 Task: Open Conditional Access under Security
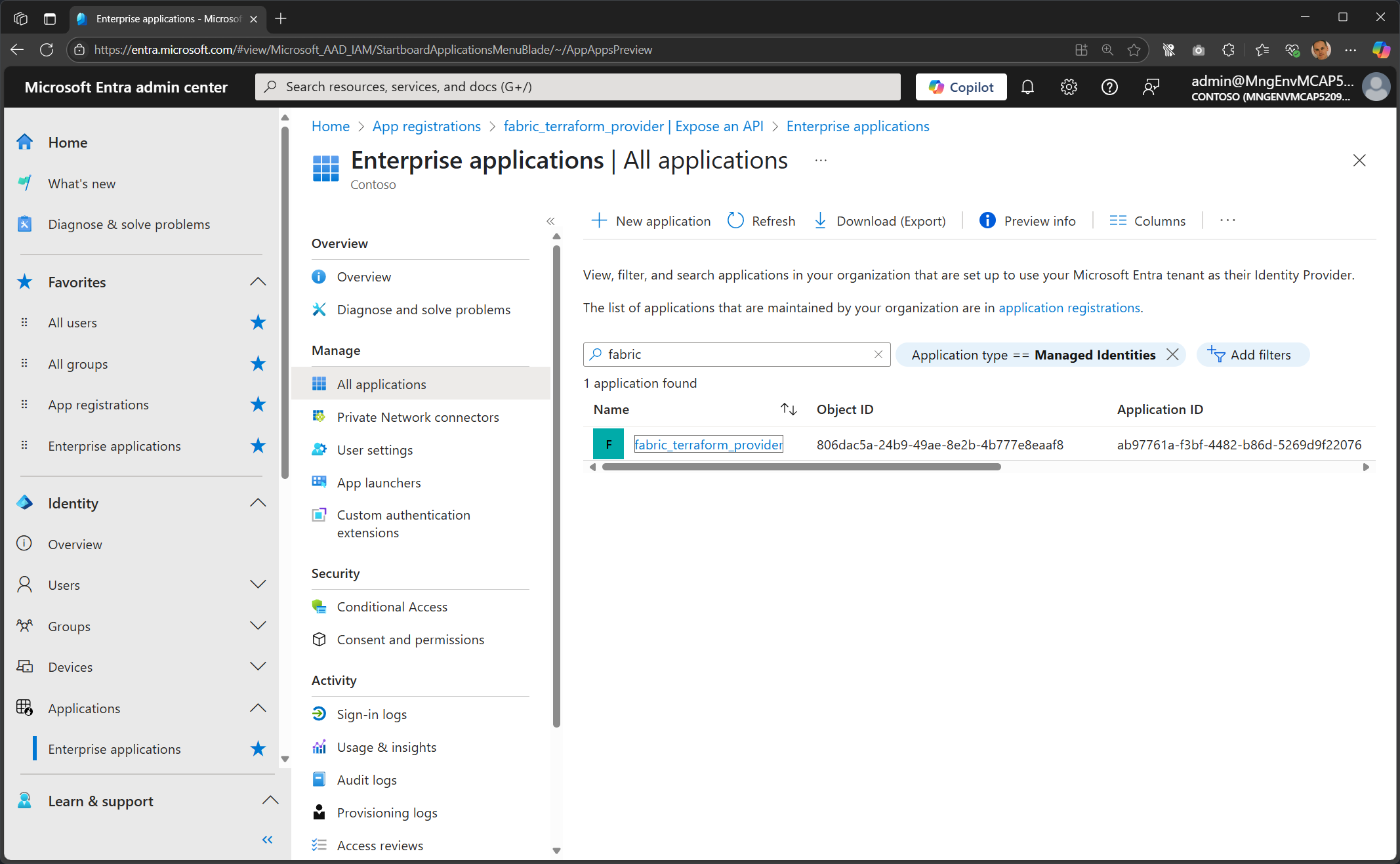click(392, 606)
